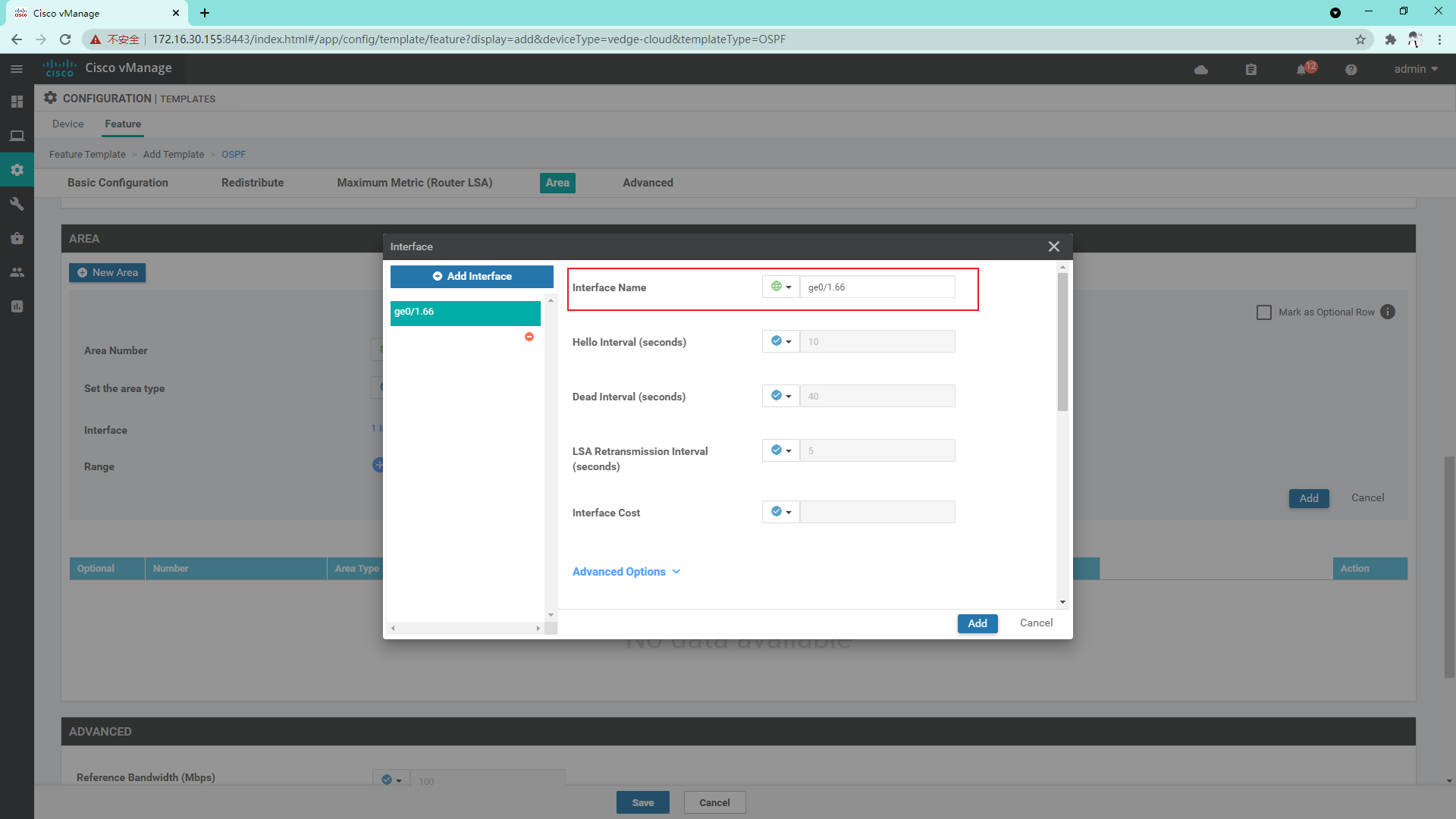Toggle the Hello Interval default value selector
The image size is (1456, 819).
point(780,341)
